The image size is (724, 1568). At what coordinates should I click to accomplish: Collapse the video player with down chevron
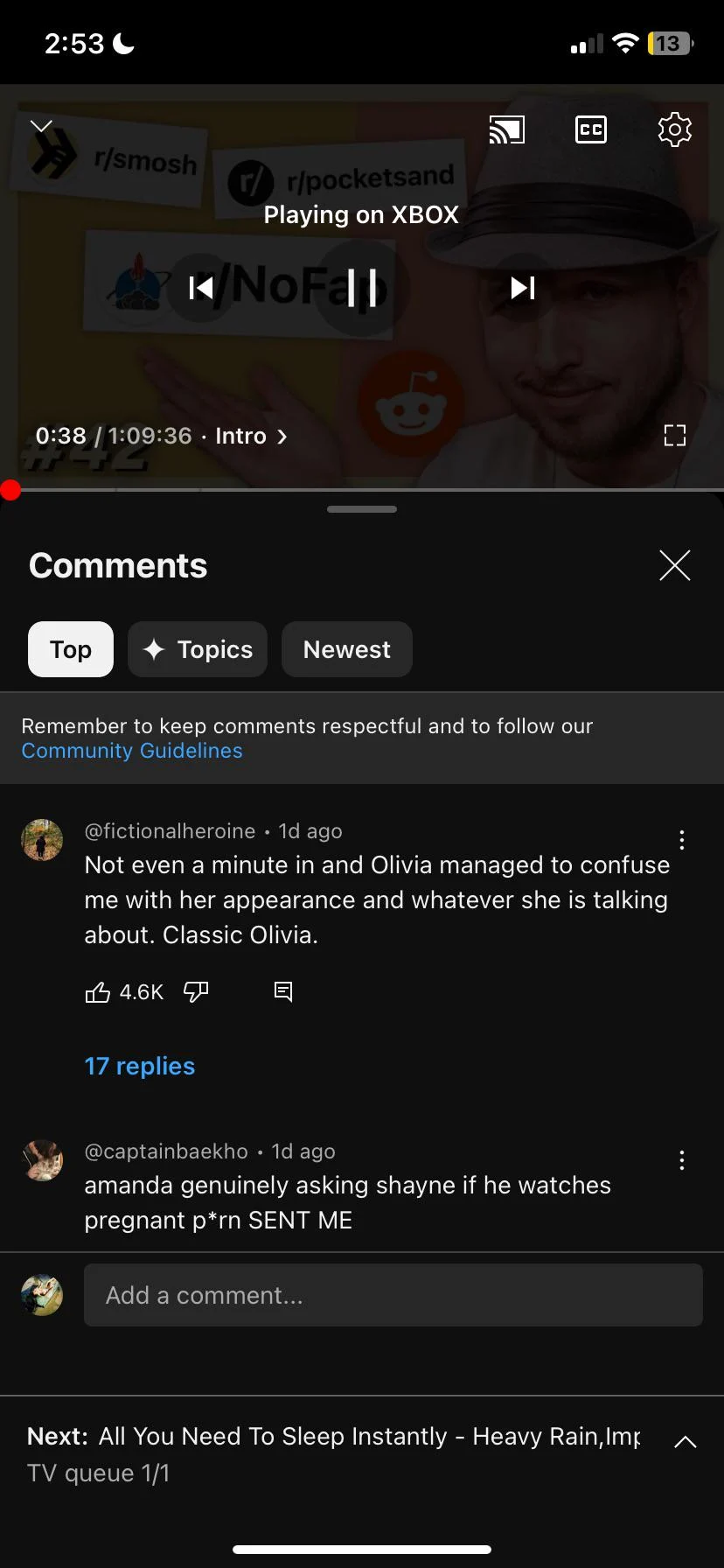coord(41,125)
